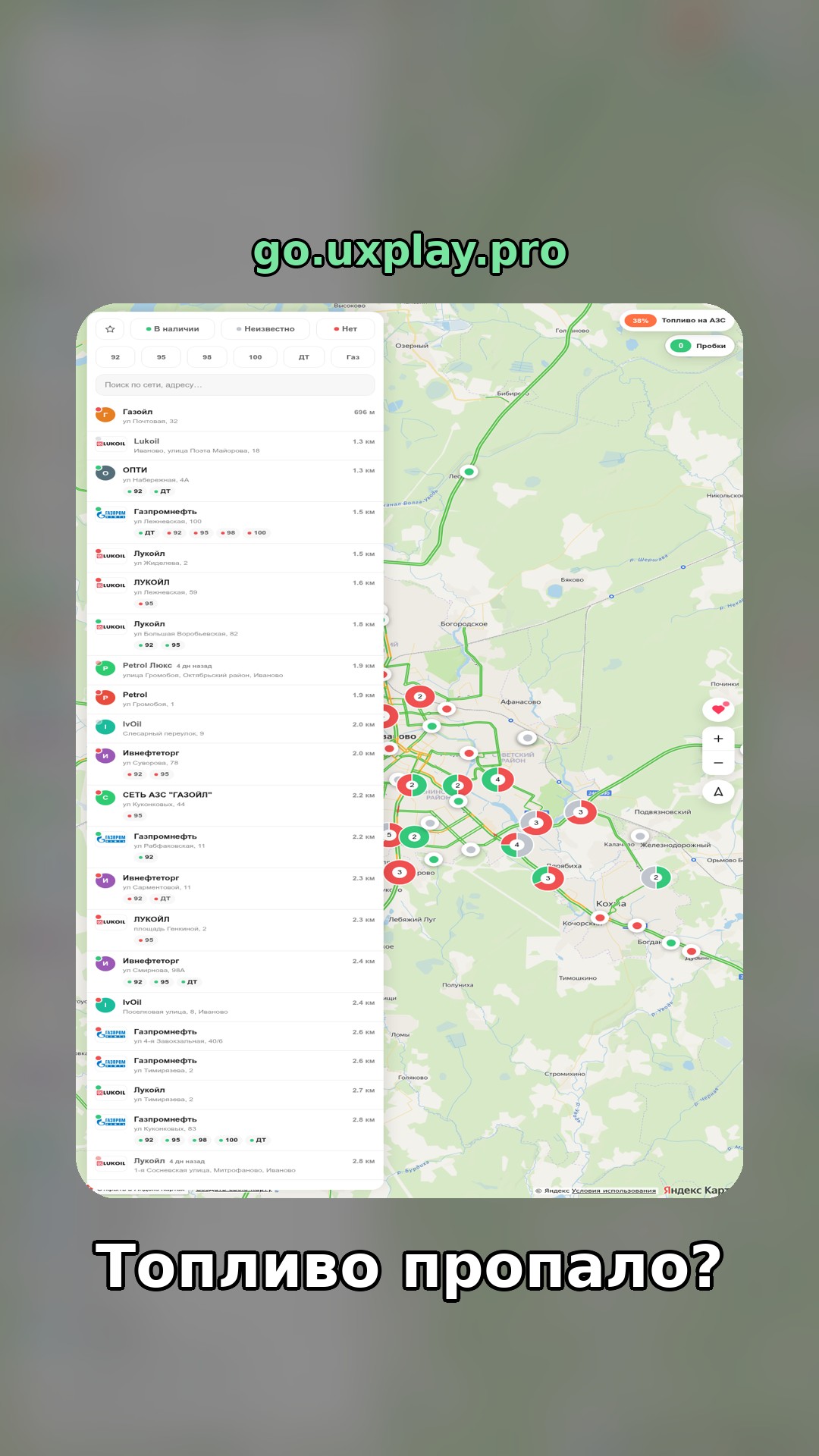Open Ивнефтеторг station on Сарментовой, 11

(x=235, y=888)
